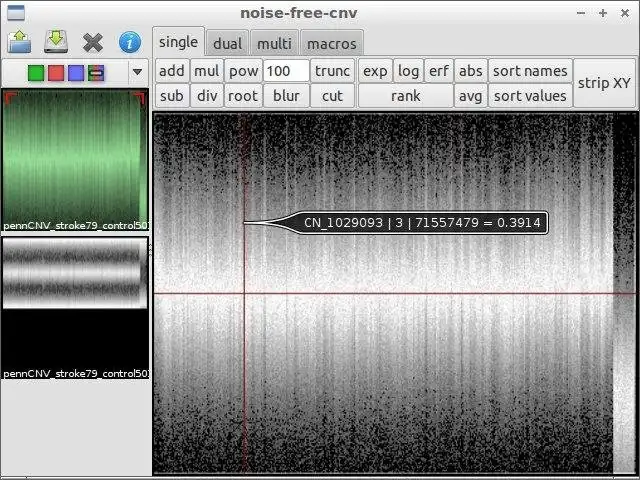The width and height of the screenshot is (640, 480).
Task: Switch to the multi tab
Action: (x=274, y=44)
